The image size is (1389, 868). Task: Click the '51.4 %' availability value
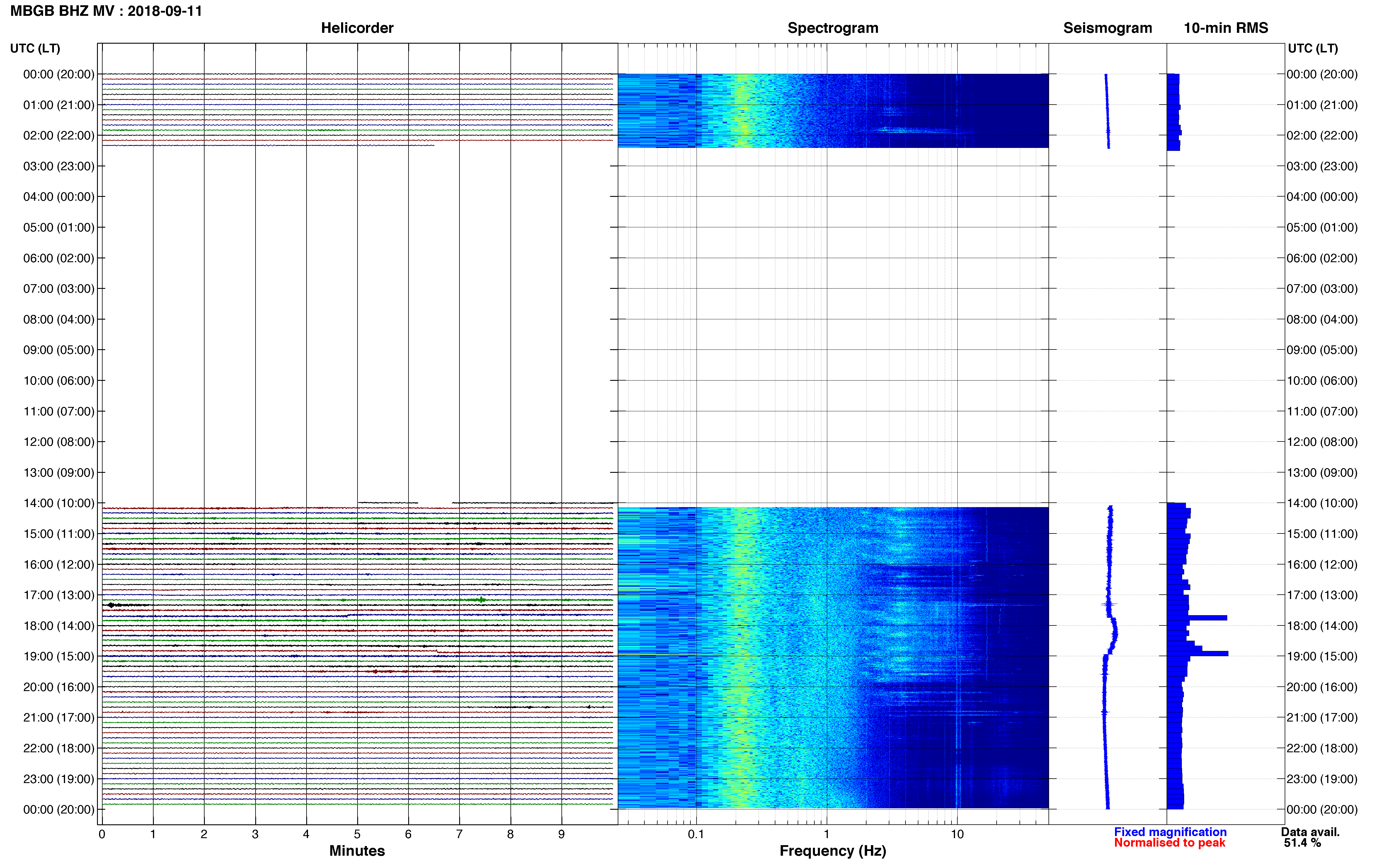1303,843
